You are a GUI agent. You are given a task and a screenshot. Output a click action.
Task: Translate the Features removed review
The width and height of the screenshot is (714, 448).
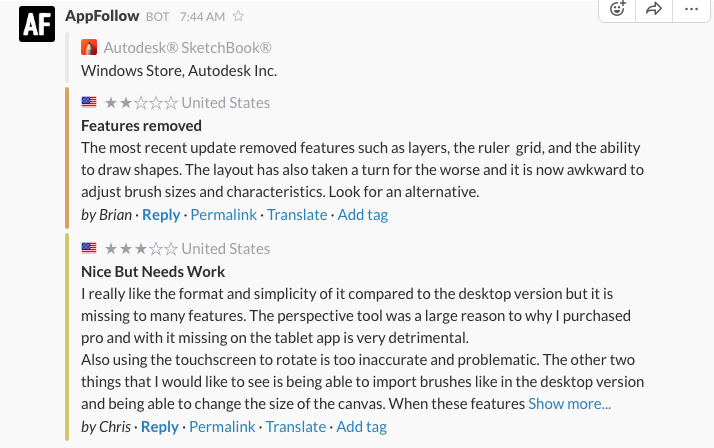tap(297, 214)
